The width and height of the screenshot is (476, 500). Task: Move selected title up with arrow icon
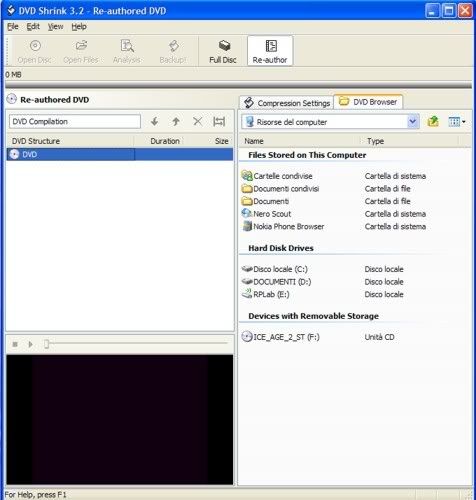pos(176,122)
